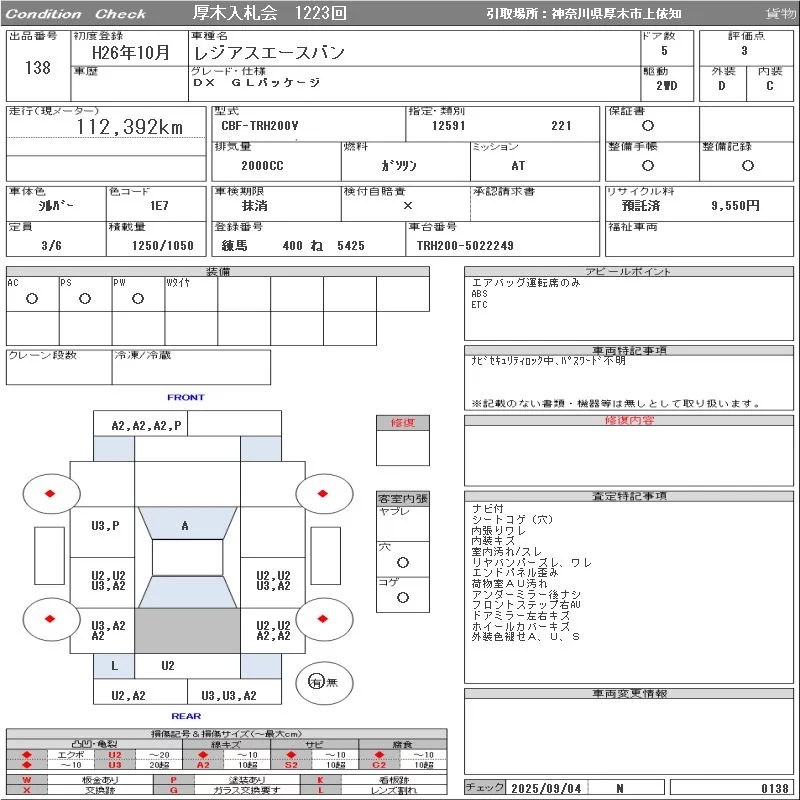800x800 pixels.
Task: Click the circle mark under 整備手帳
Action: tap(648, 165)
